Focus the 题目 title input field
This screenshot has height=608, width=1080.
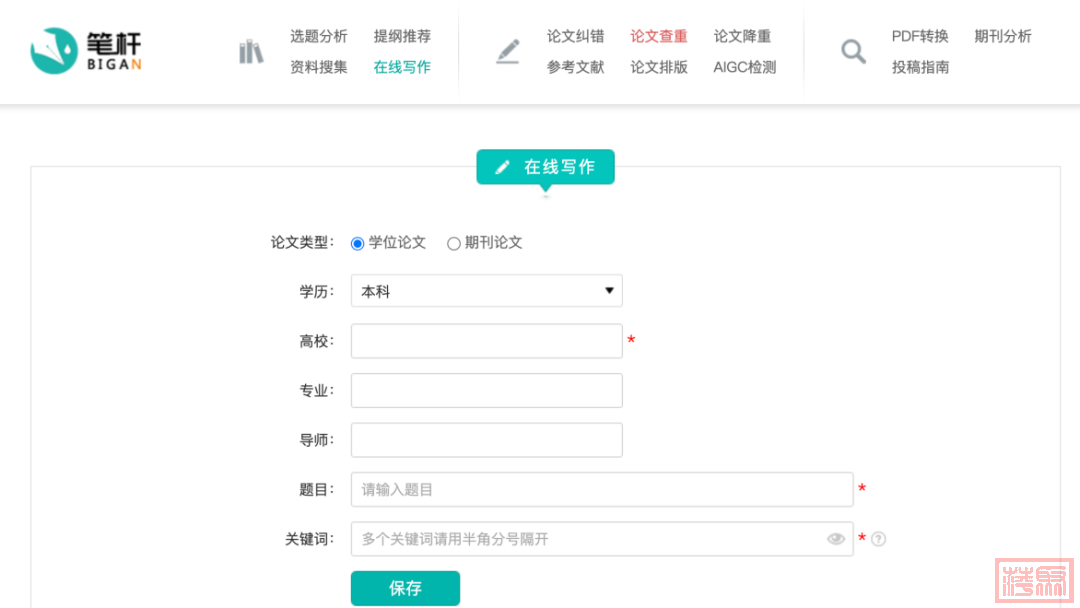[x=601, y=489]
